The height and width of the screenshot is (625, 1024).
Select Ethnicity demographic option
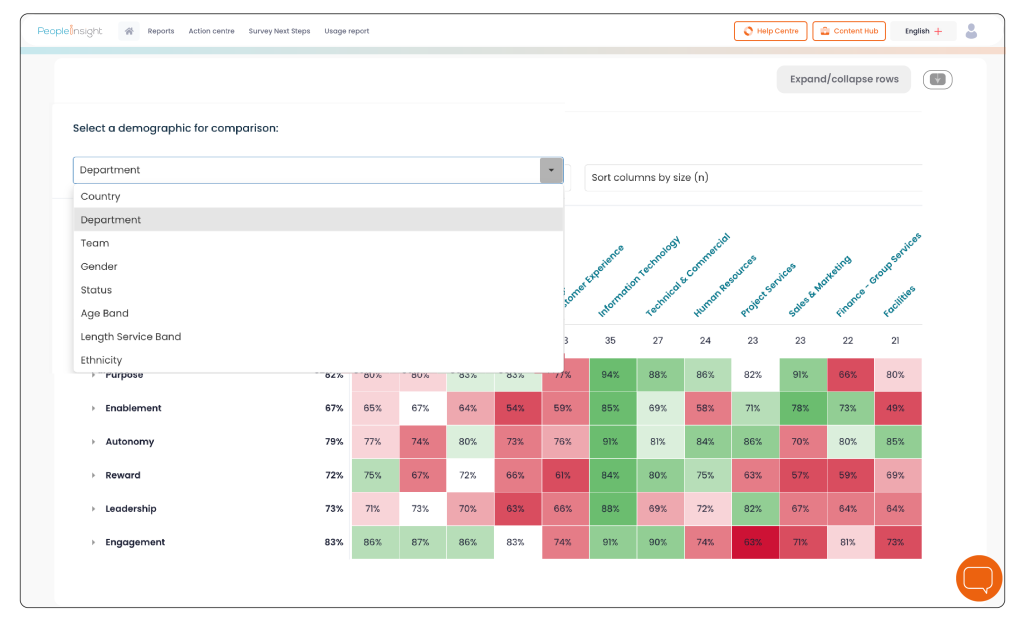click(x=102, y=360)
